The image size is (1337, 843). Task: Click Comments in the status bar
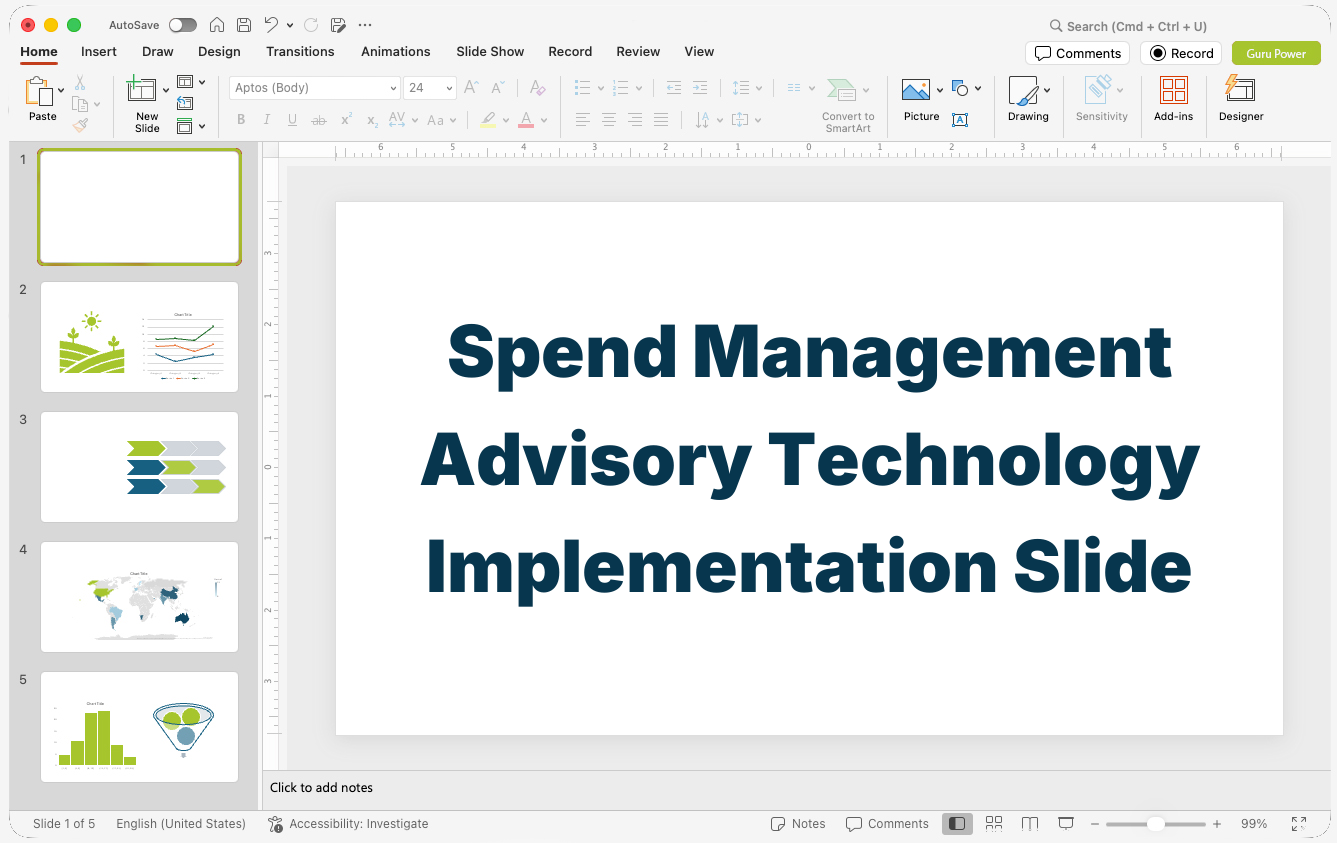pos(887,824)
